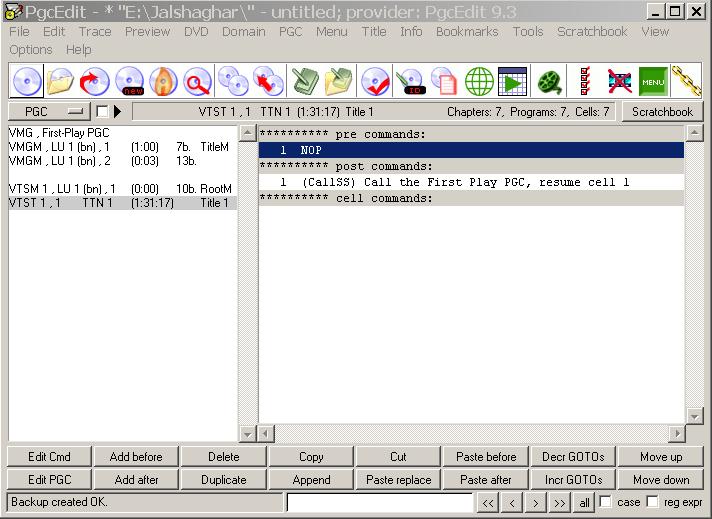Click the yellow chain link icon
This screenshot has height=519, width=712.
tap(687, 81)
